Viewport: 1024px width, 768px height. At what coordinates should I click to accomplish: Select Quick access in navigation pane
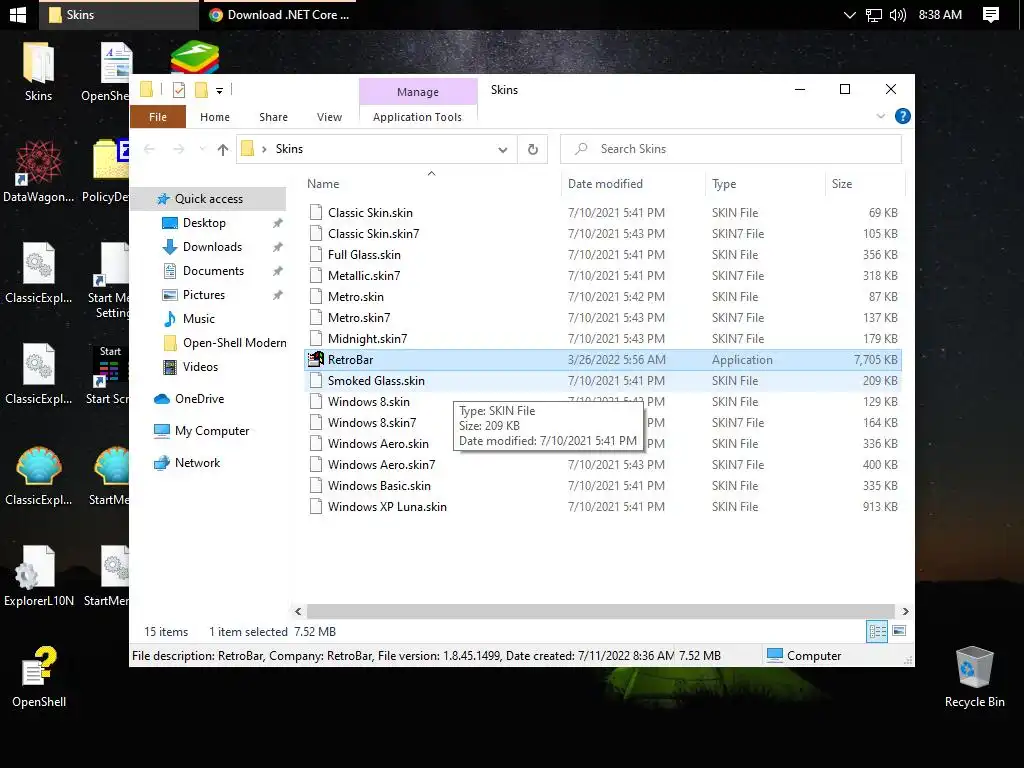(x=208, y=199)
